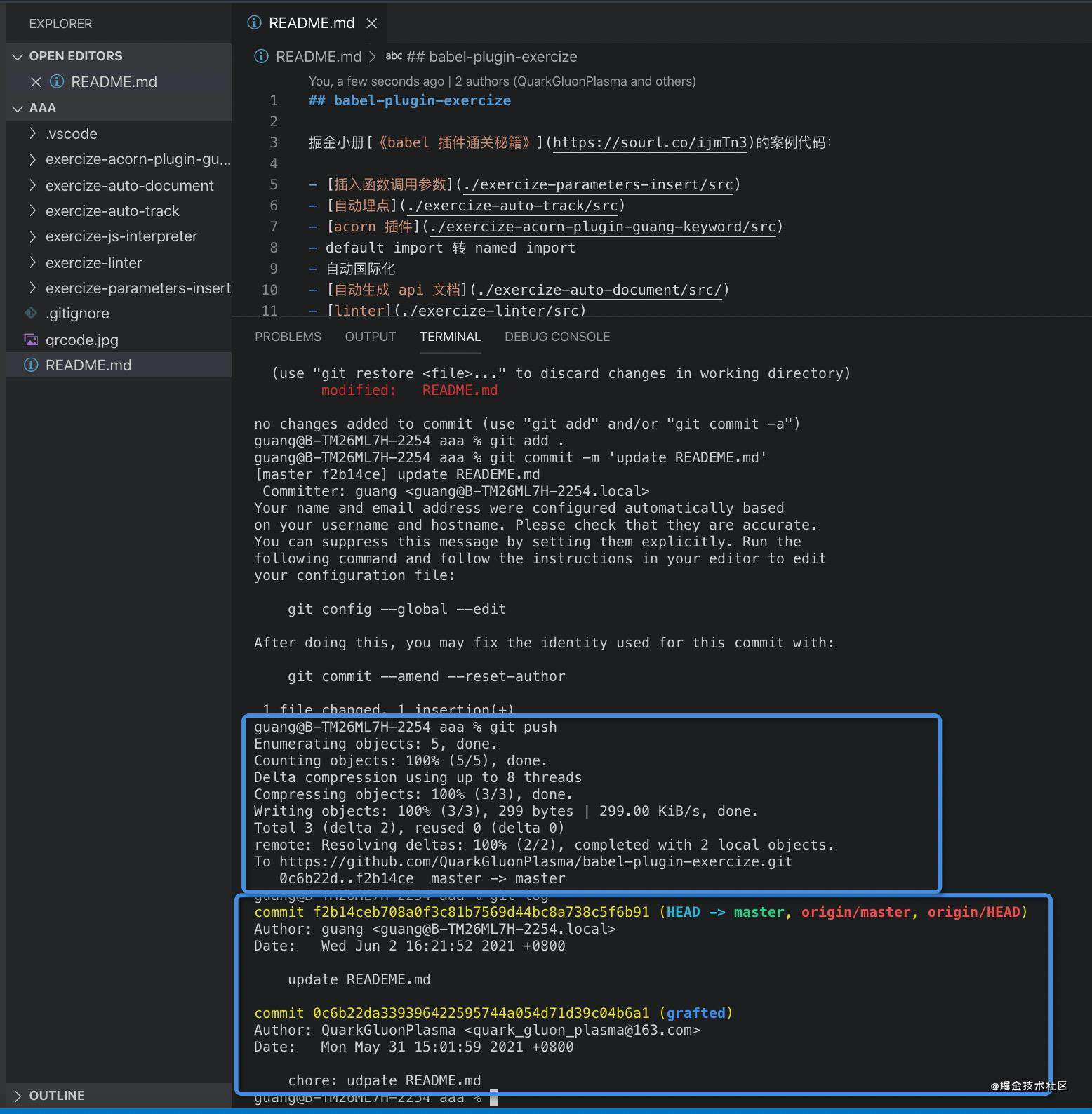Click abc symbol icon in breadcrumb
This screenshot has height=1114, width=1092.
(x=394, y=55)
